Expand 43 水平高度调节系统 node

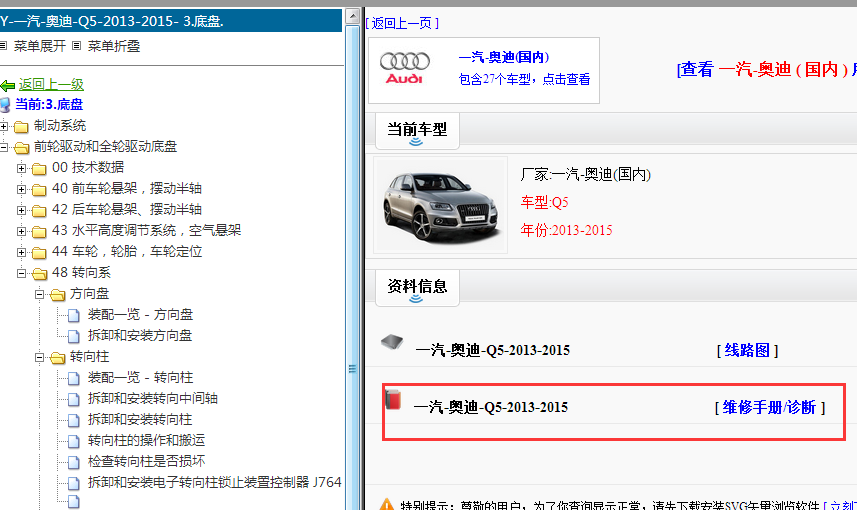(21, 231)
